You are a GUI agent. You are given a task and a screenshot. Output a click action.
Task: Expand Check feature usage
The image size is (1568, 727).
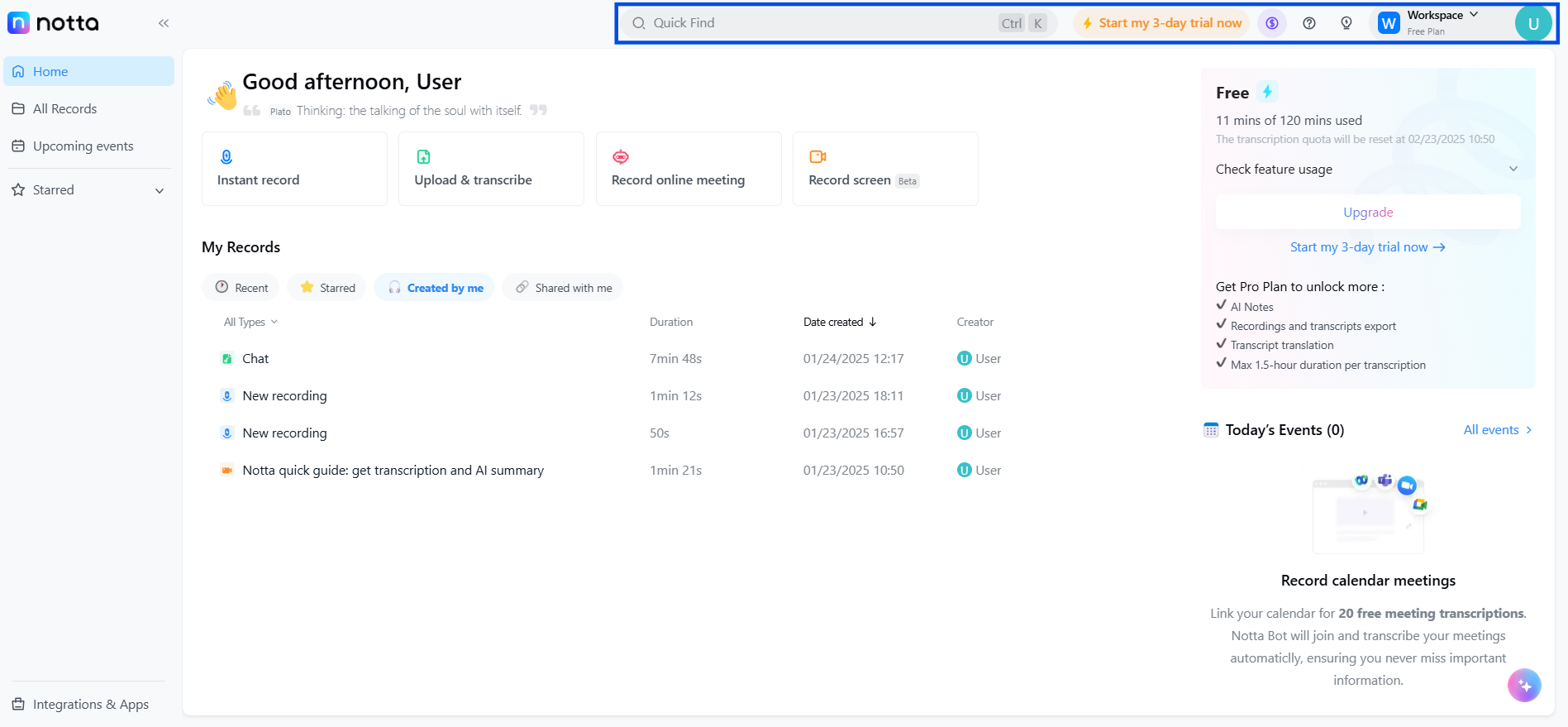[1368, 169]
